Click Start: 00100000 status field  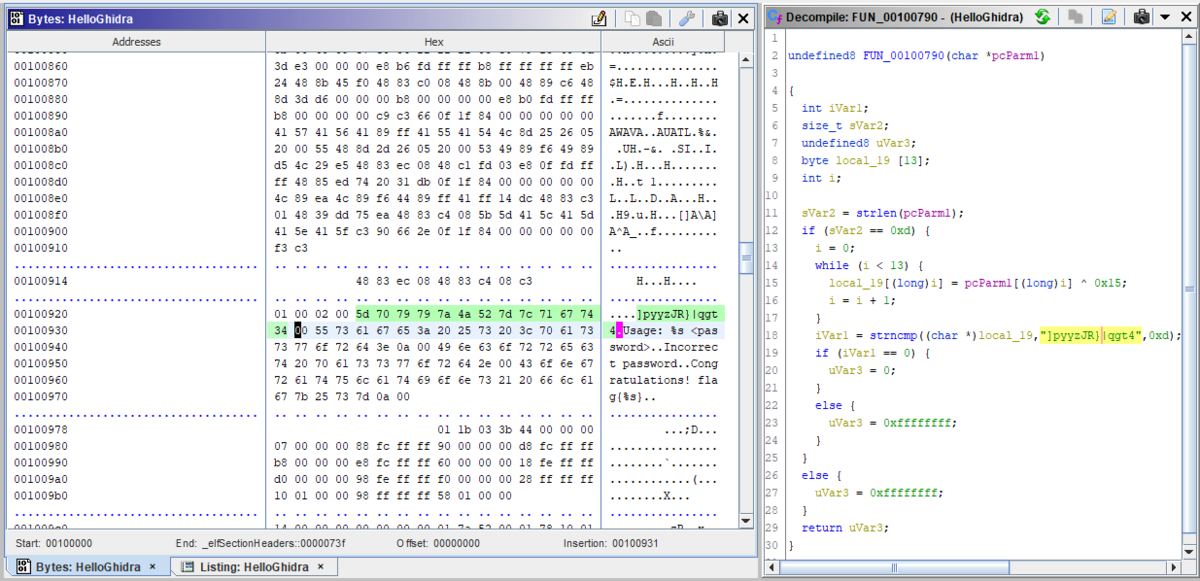click(54, 543)
